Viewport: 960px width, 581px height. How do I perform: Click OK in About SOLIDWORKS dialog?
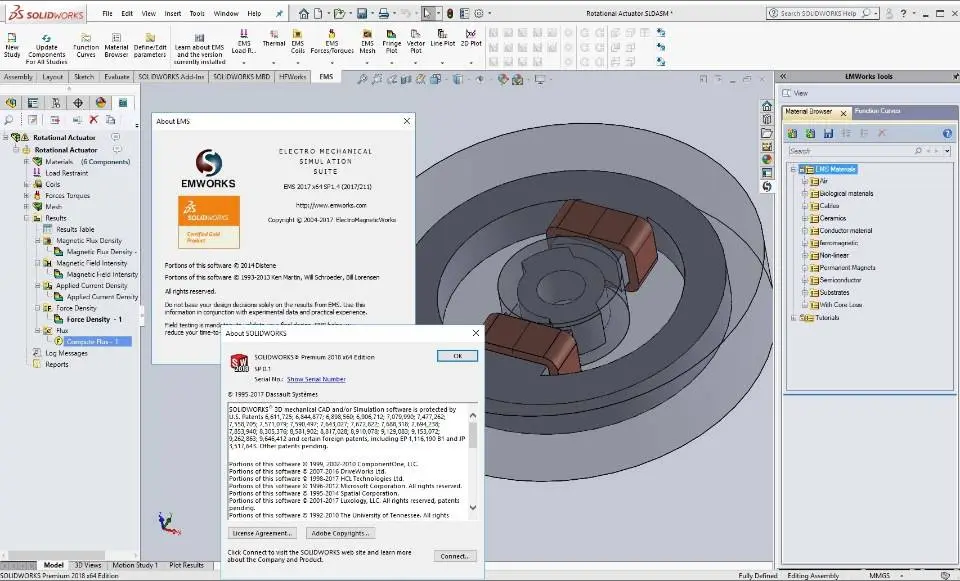[x=457, y=356]
